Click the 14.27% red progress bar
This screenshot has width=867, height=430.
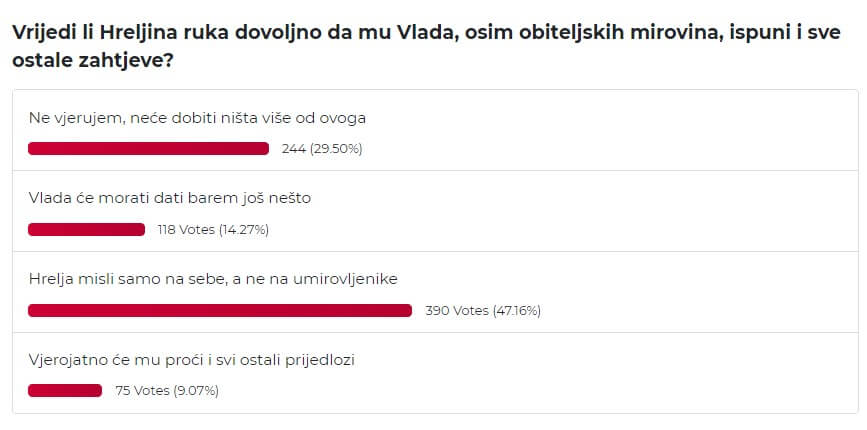pyautogui.click(x=86, y=229)
